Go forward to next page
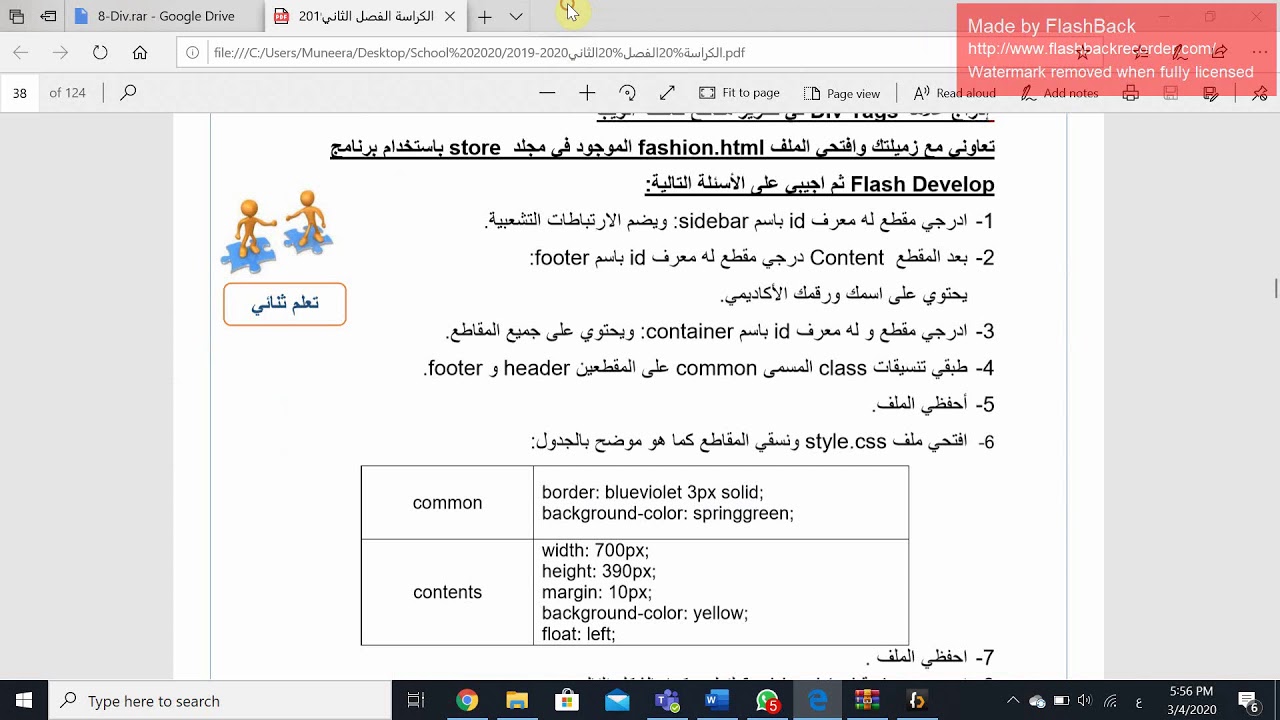Viewport: 1280px width, 720px height. click(61, 53)
